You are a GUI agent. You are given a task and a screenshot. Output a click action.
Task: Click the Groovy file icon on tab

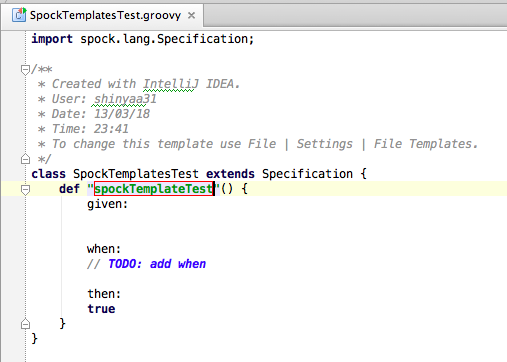[x=19, y=15]
